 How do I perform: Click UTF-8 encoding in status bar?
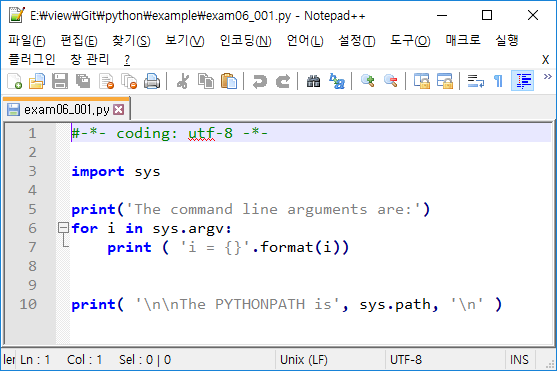(x=406, y=360)
